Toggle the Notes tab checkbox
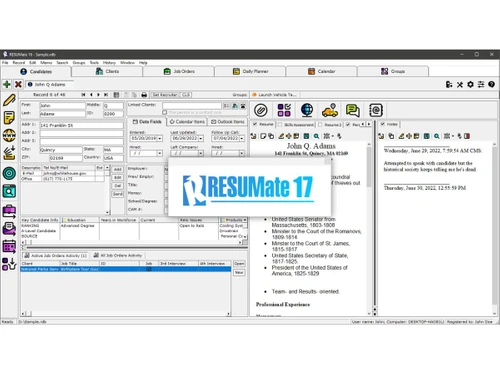Viewport: 500px width, 375px height. 383,124
